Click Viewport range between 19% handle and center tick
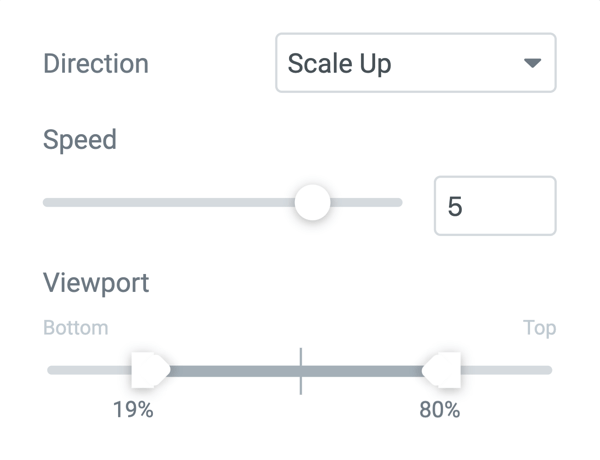The width and height of the screenshot is (600, 460). pyautogui.click(x=232, y=370)
